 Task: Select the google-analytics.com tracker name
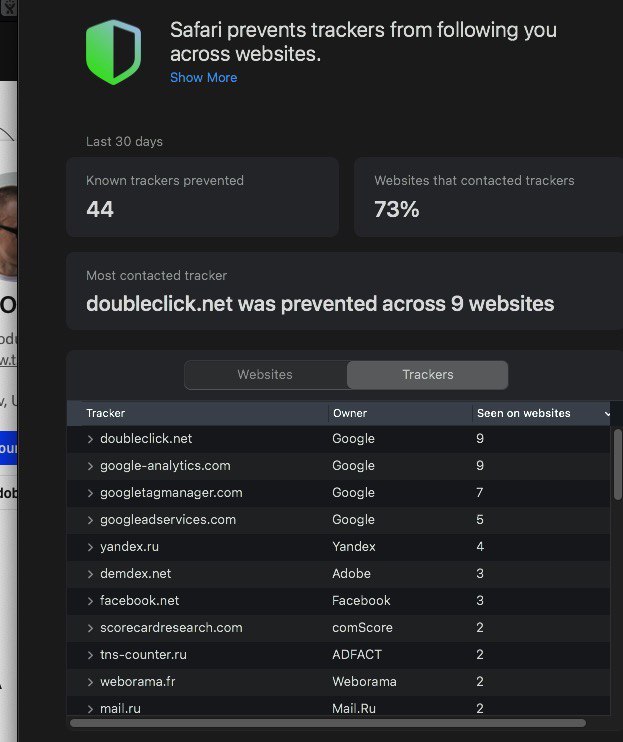(x=165, y=466)
